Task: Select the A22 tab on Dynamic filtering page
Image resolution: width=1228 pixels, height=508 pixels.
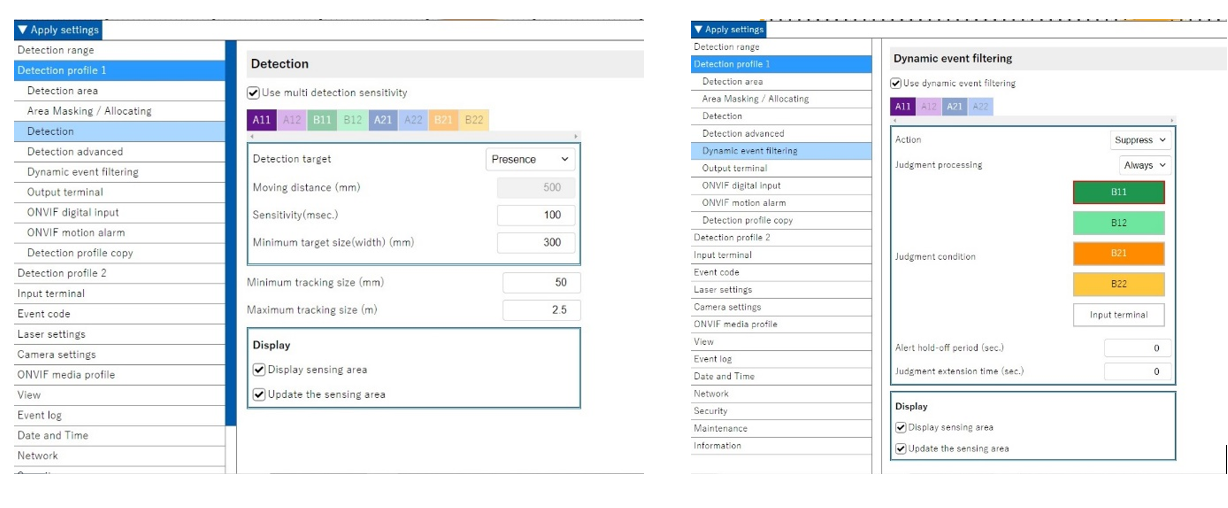Action: [x=981, y=107]
